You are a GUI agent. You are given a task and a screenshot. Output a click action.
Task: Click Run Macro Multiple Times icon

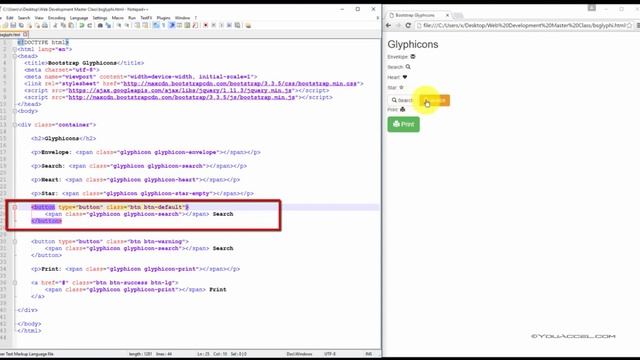point(229,25)
